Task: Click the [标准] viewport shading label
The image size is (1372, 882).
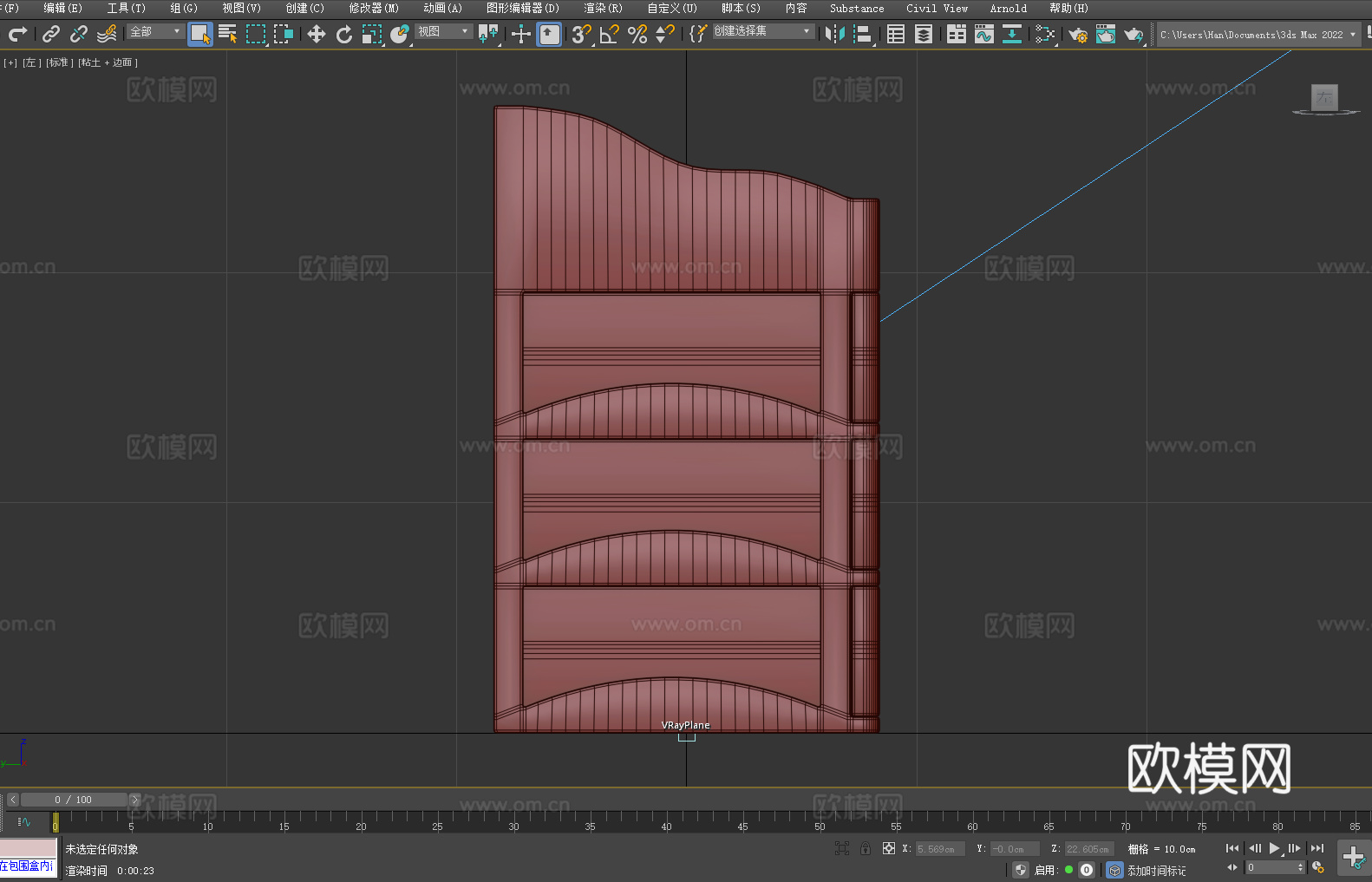Action: point(60,62)
